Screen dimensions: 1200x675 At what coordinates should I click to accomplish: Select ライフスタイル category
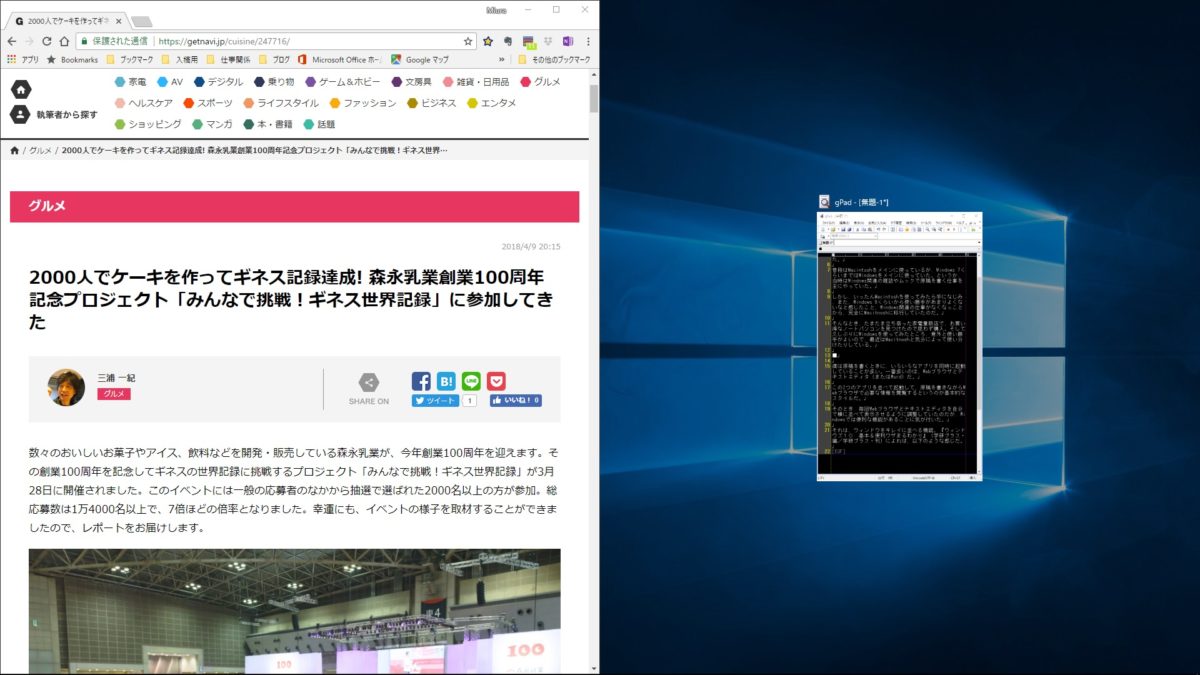coord(281,103)
